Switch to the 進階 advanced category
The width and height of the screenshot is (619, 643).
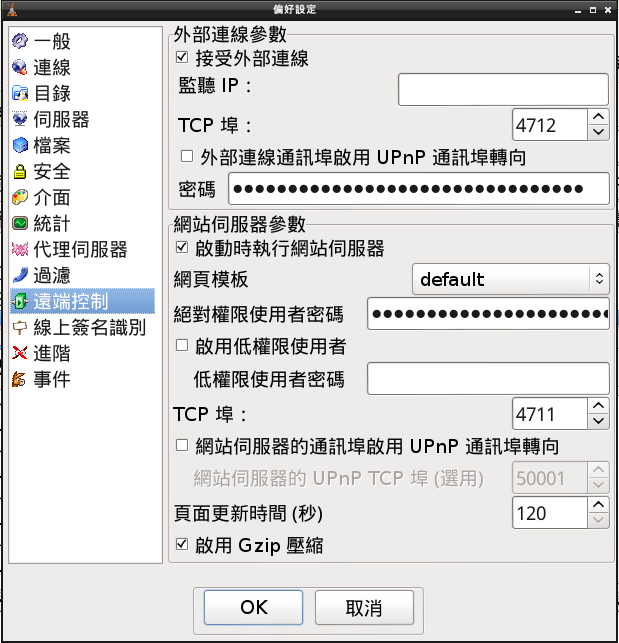coord(52,353)
